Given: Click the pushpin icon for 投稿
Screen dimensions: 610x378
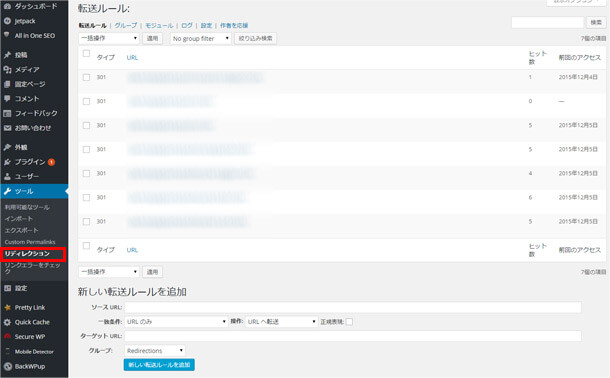Looking at the screenshot, I should click(7, 55).
